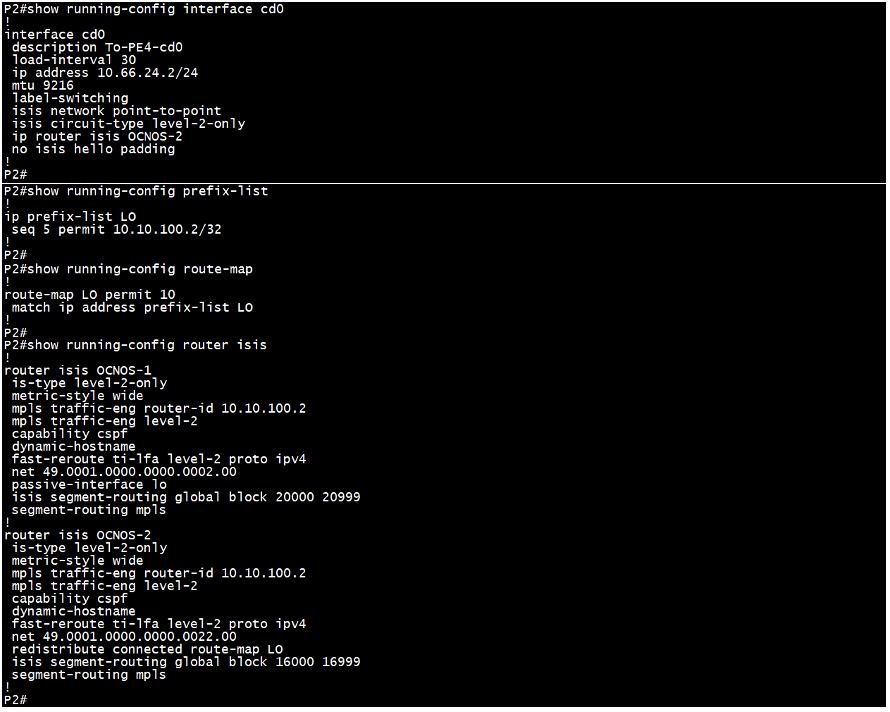This screenshot has width=890, height=712.
Task: Click segment-routing global block 20000 20999 line
Action: point(186,497)
